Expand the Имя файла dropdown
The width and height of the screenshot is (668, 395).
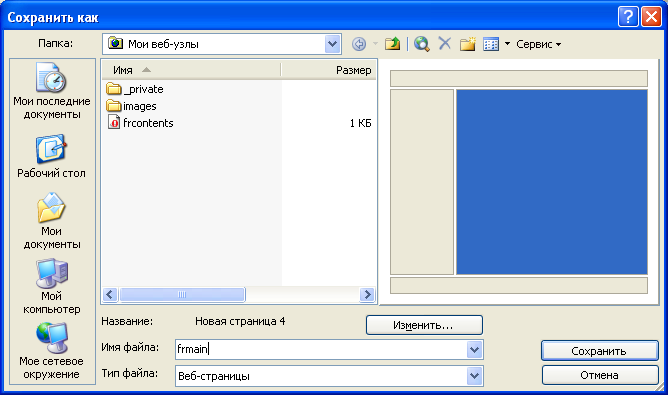[x=474, y=350]
